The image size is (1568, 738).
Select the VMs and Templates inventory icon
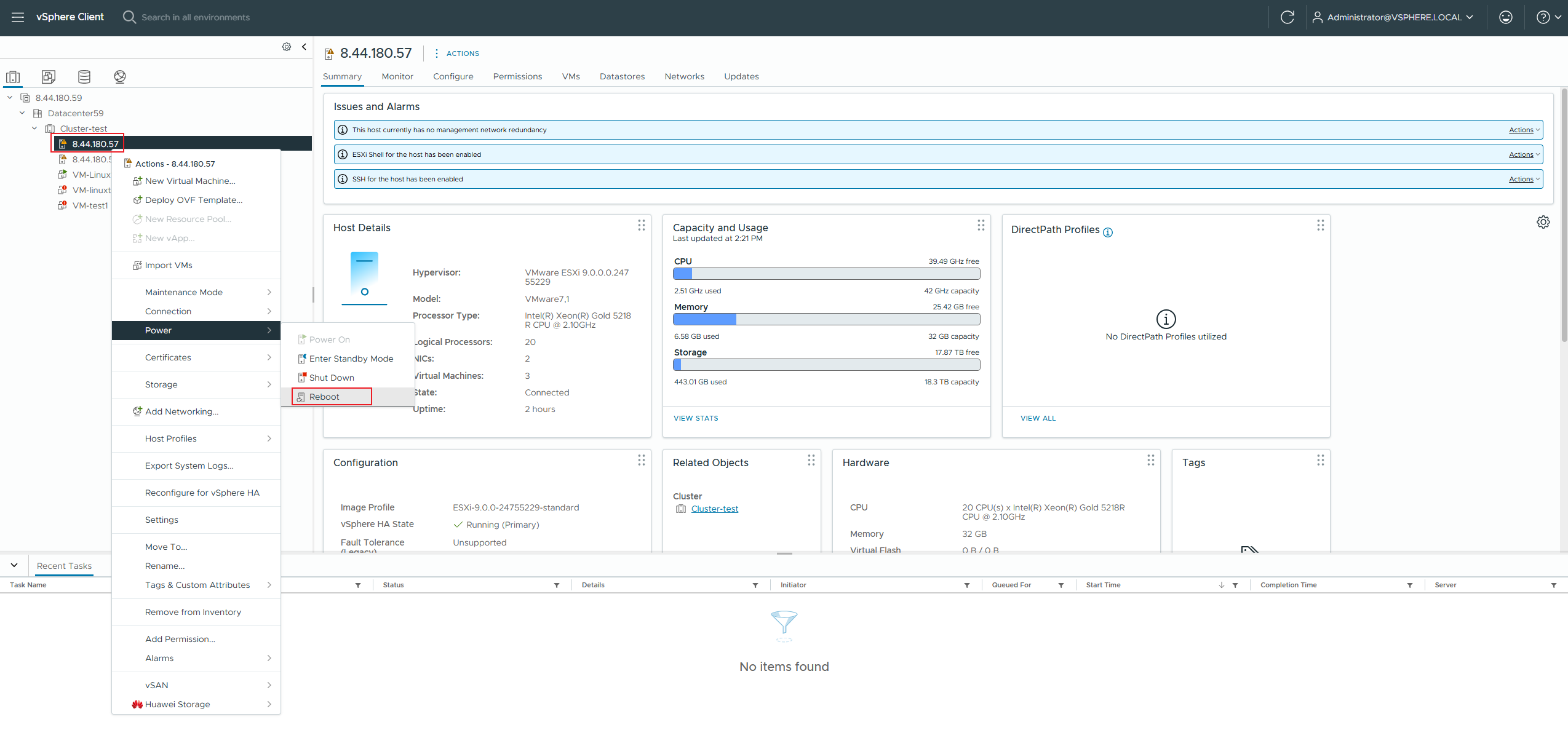pyautogui.click(x=49, y=77)
